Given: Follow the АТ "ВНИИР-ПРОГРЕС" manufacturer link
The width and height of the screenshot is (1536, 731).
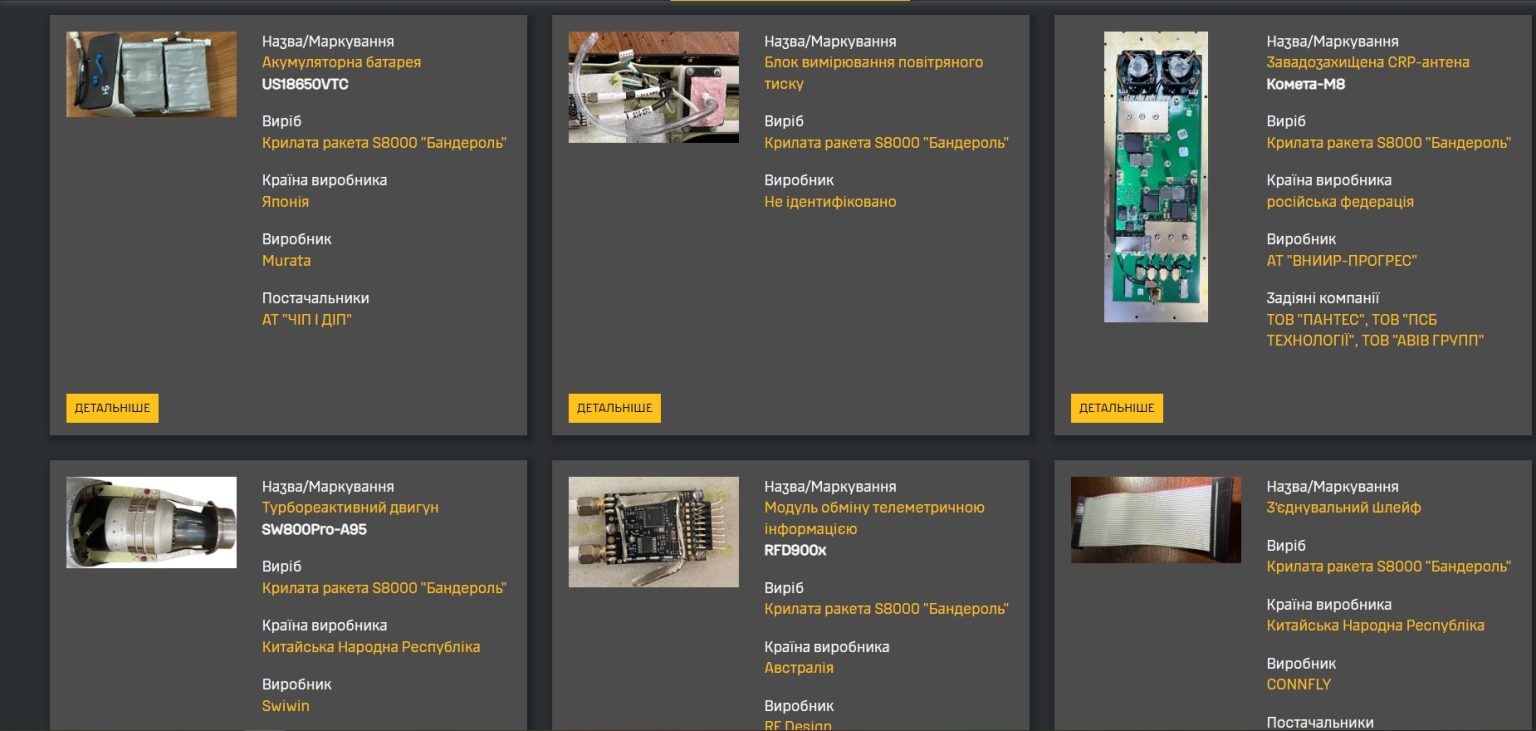Looking at the screenshot, I should click(x=1341, y=261).
